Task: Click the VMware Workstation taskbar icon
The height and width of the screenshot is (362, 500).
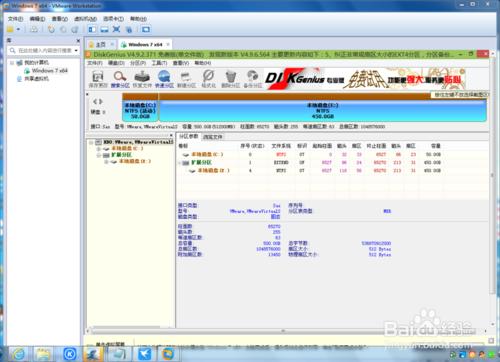Action: tap(168, 354)
